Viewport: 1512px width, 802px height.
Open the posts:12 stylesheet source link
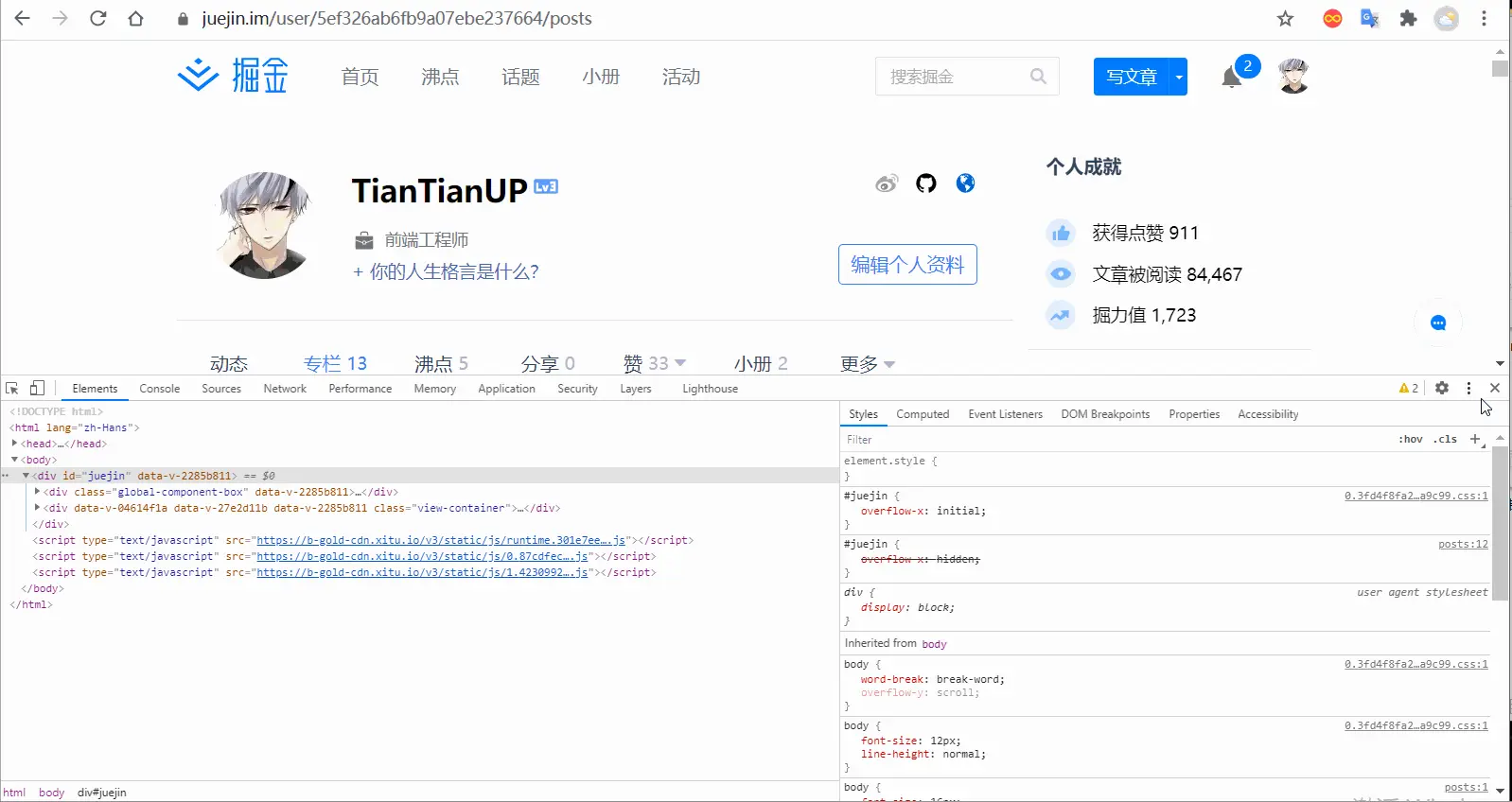[x=1463, y=544]
